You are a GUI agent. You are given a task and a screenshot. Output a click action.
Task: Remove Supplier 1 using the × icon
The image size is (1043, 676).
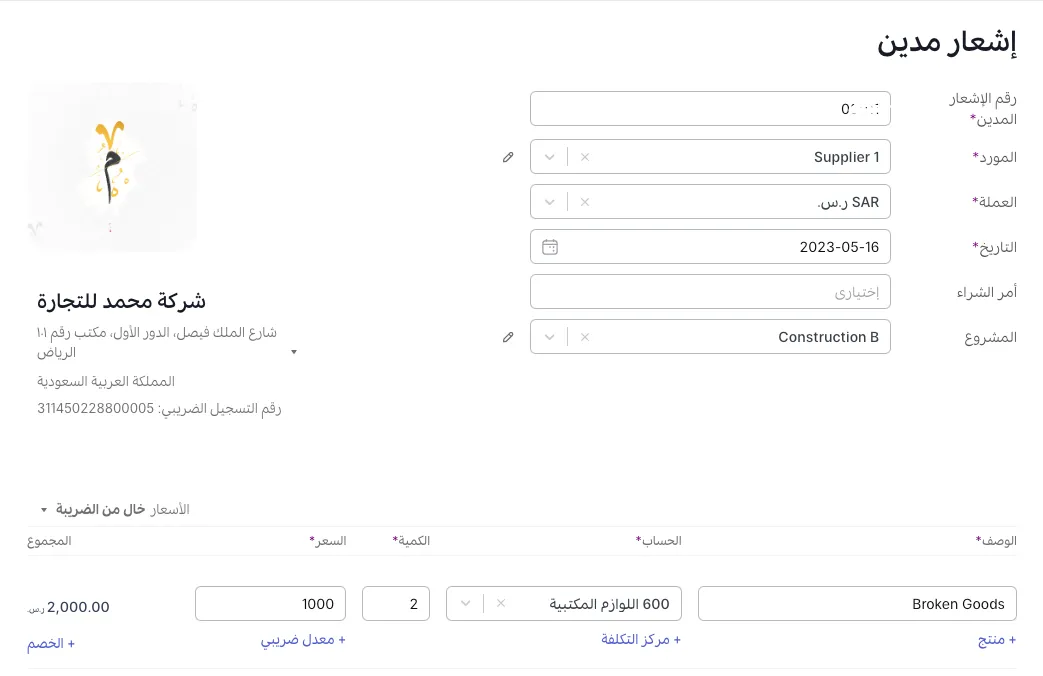click(584, 157)
